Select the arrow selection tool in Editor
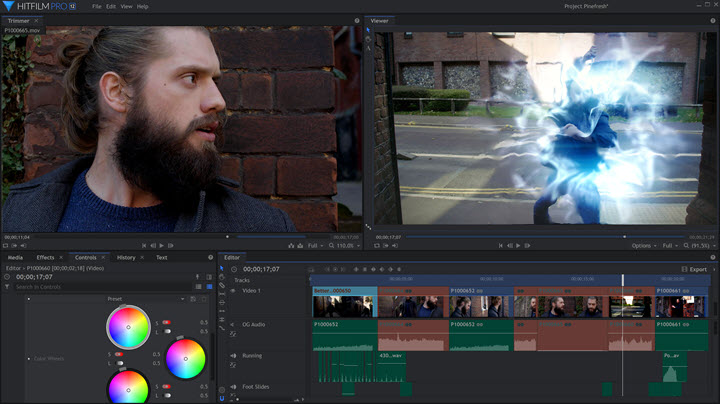The height and width of the screenshot is (404, 720). coord(222,269)
